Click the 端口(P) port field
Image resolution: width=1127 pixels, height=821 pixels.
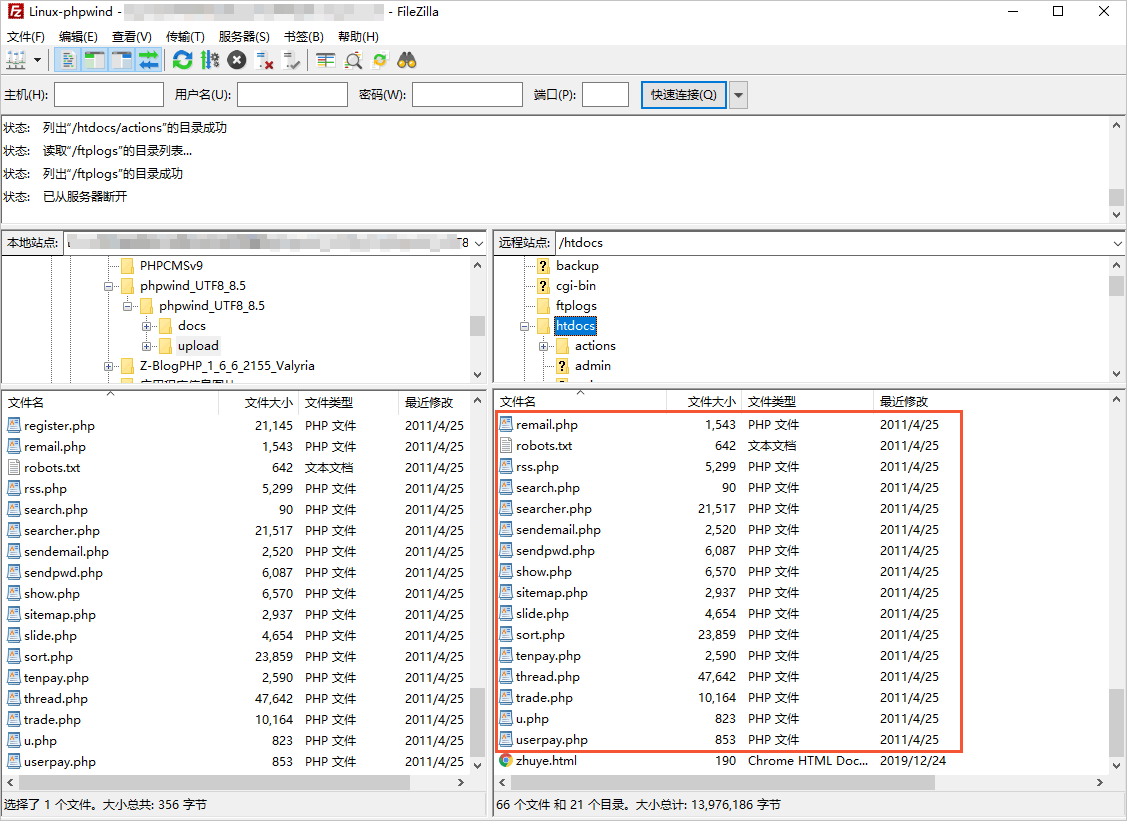tap(605, 95)
